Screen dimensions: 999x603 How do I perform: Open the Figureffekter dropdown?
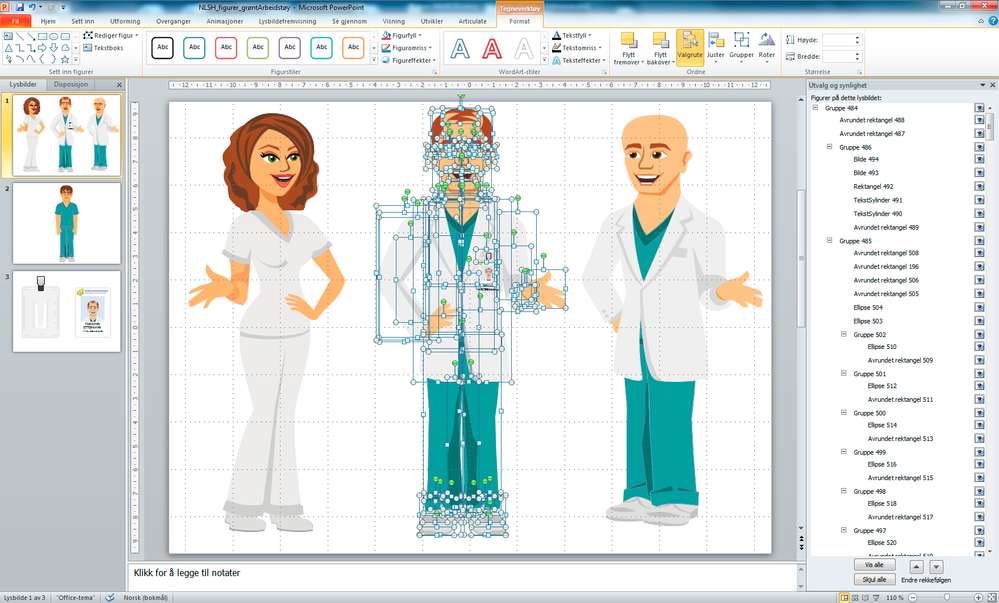click(410, 60)
